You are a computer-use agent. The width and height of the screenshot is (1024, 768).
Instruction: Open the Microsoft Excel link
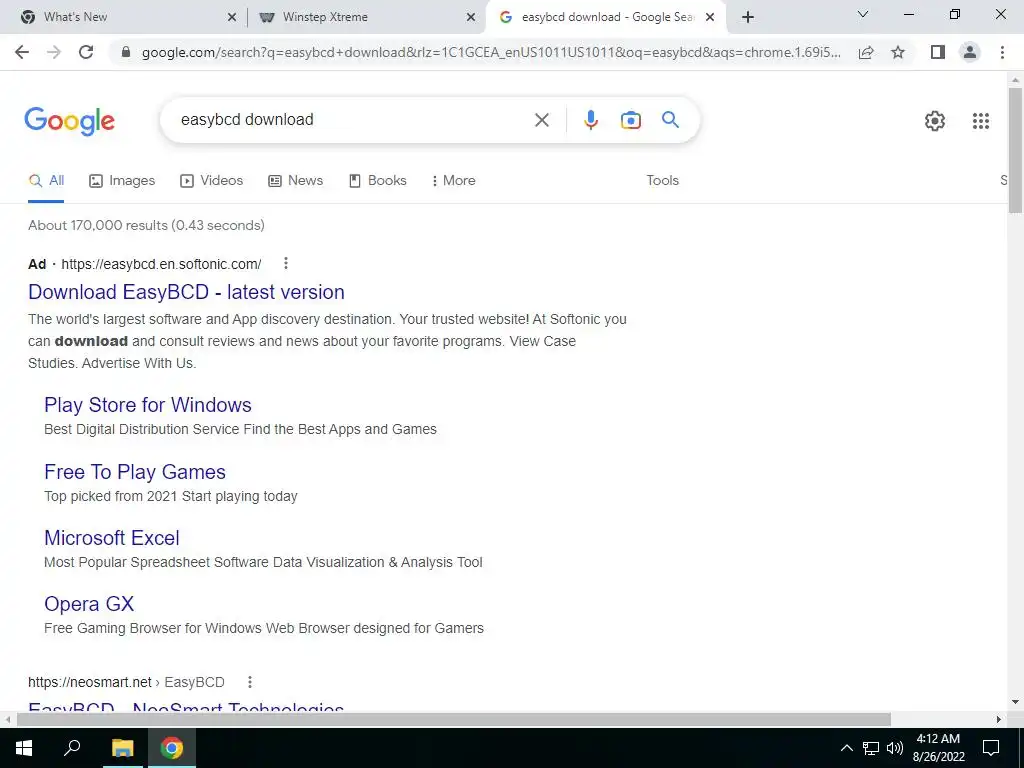(x=112, y=537)
